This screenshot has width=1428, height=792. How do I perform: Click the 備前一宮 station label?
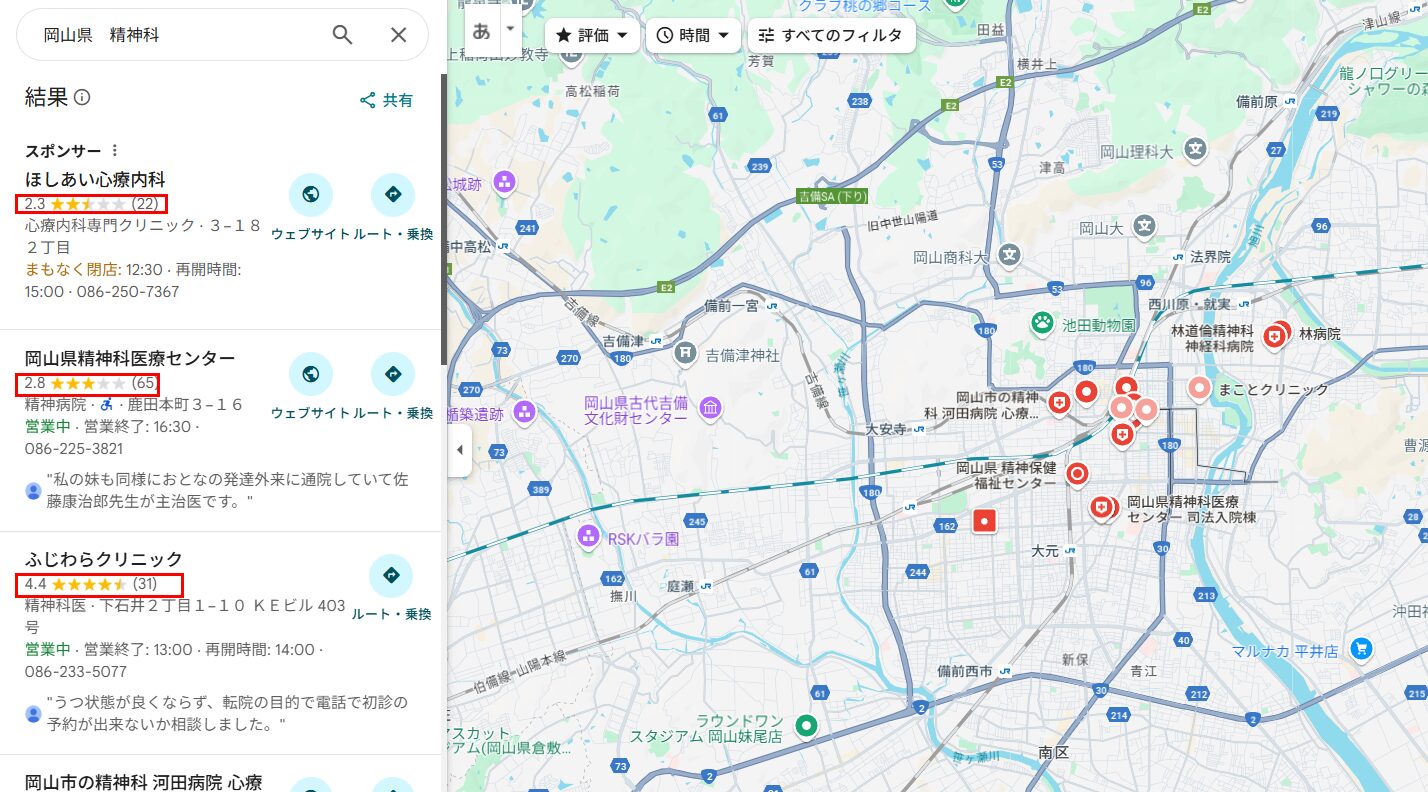pos(732,306)
